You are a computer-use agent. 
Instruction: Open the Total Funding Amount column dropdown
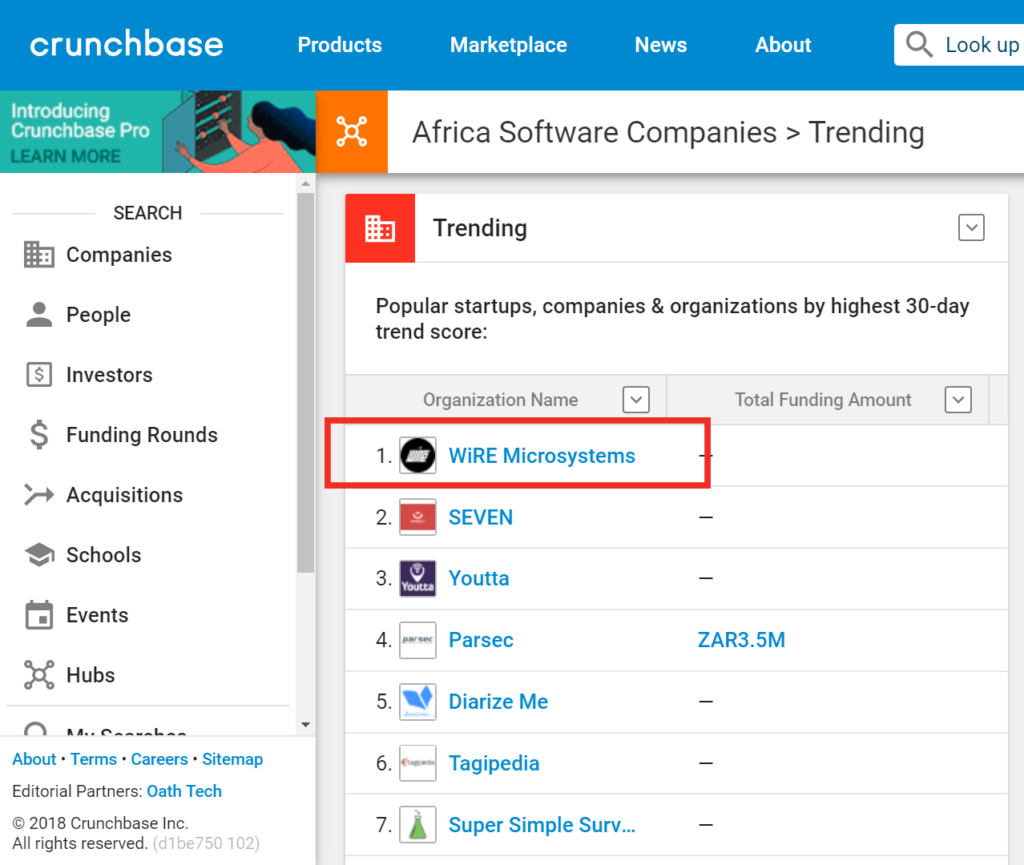pos(958,400)
